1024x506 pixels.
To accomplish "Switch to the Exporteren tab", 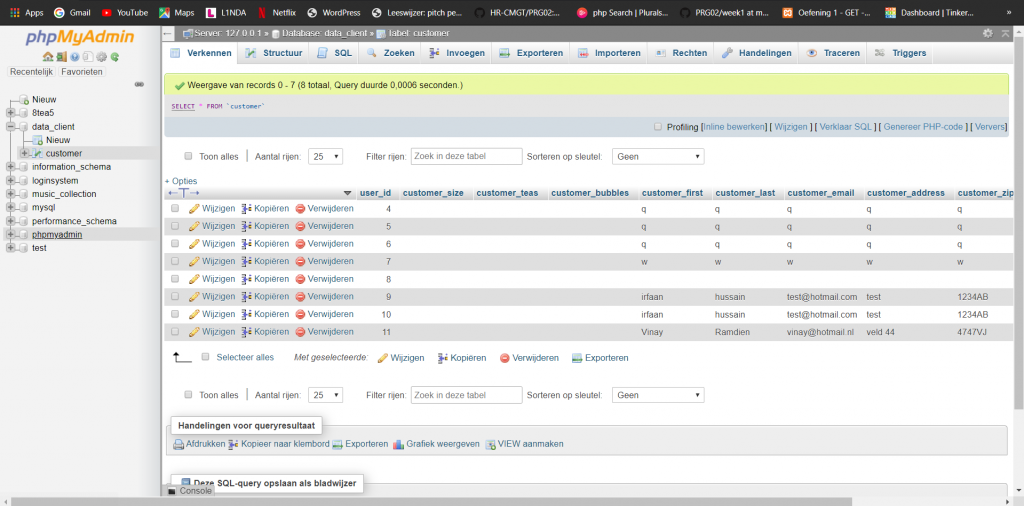I will click(x=531, y=53).
